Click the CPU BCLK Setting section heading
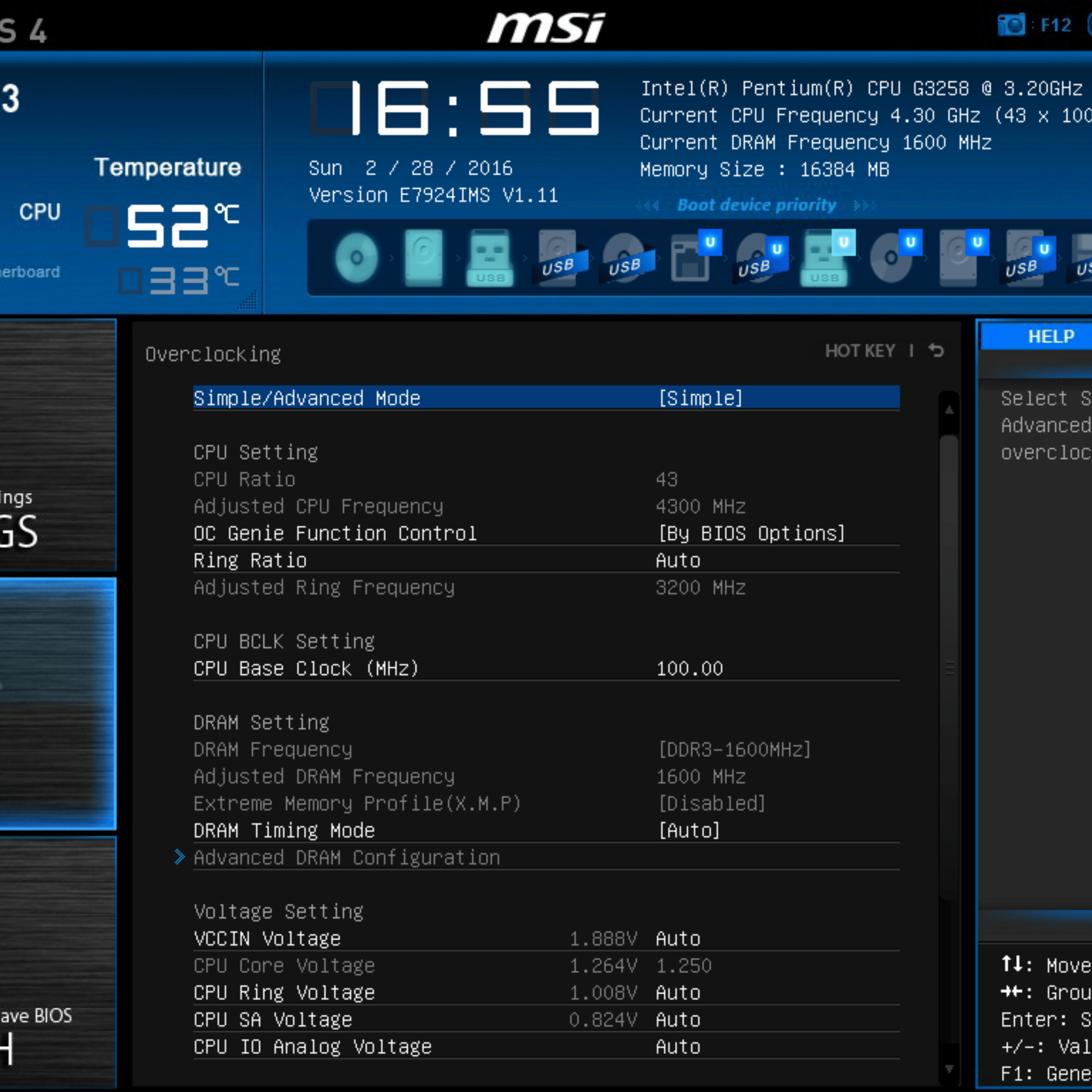 [284, 641]
